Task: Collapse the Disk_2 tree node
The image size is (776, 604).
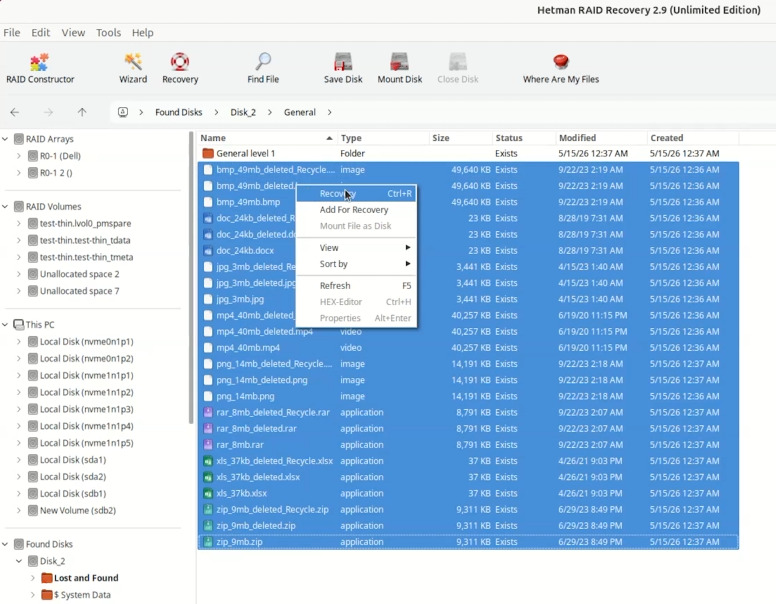Action: tap(19, 561)
